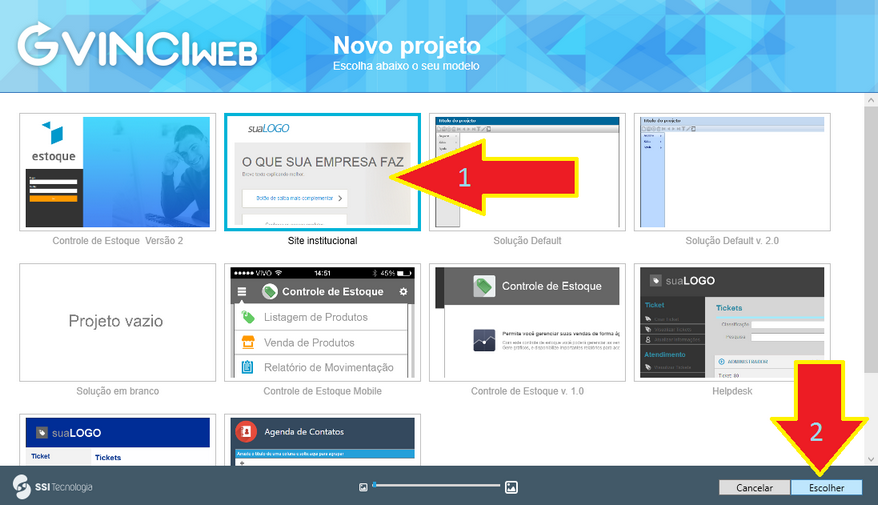Click the SSI Tecnologia logo

click(53, 487)
